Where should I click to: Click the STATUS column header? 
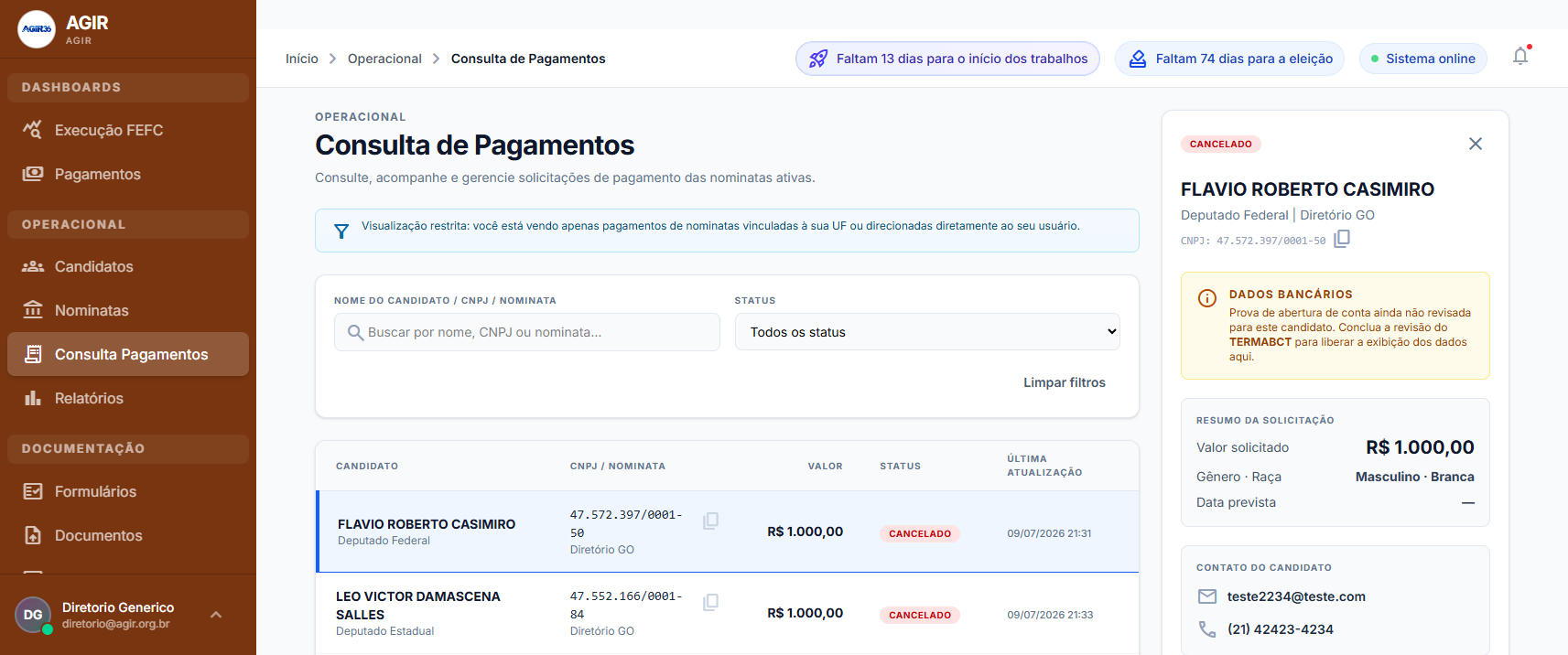pos(901,467)
